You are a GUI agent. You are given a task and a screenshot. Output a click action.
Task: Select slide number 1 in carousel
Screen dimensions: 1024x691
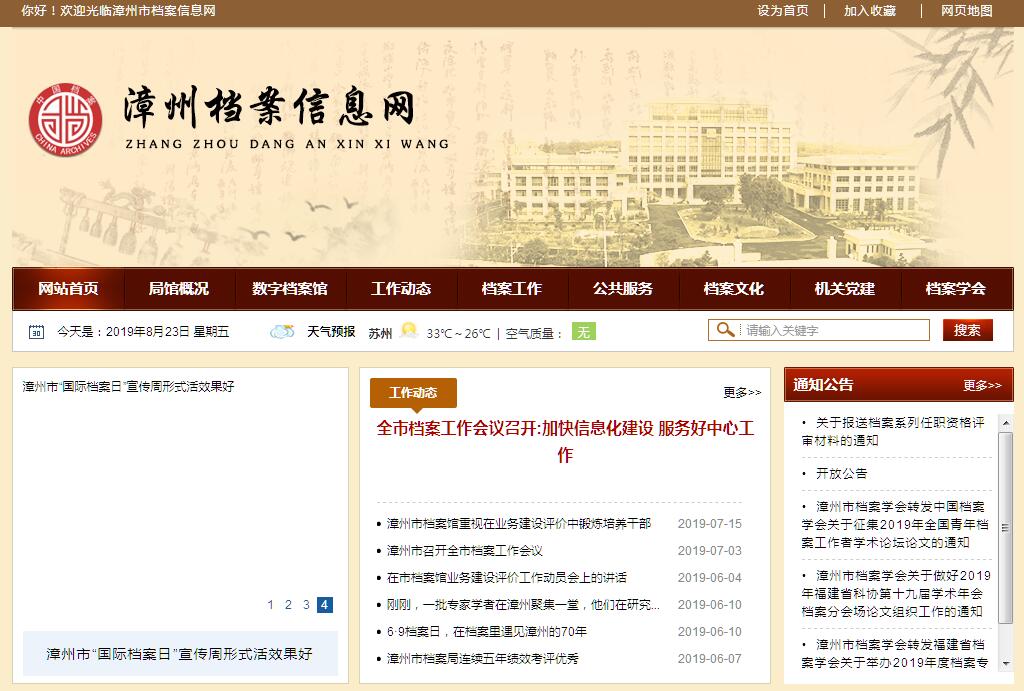point(270,605)
